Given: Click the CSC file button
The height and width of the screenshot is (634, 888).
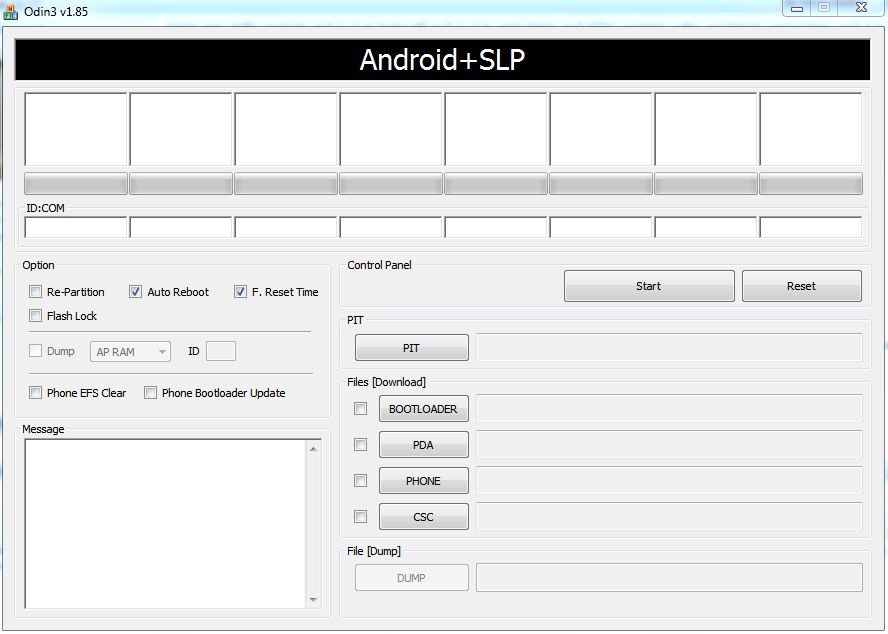Looking at the screenshot, I should pos(424,517).
